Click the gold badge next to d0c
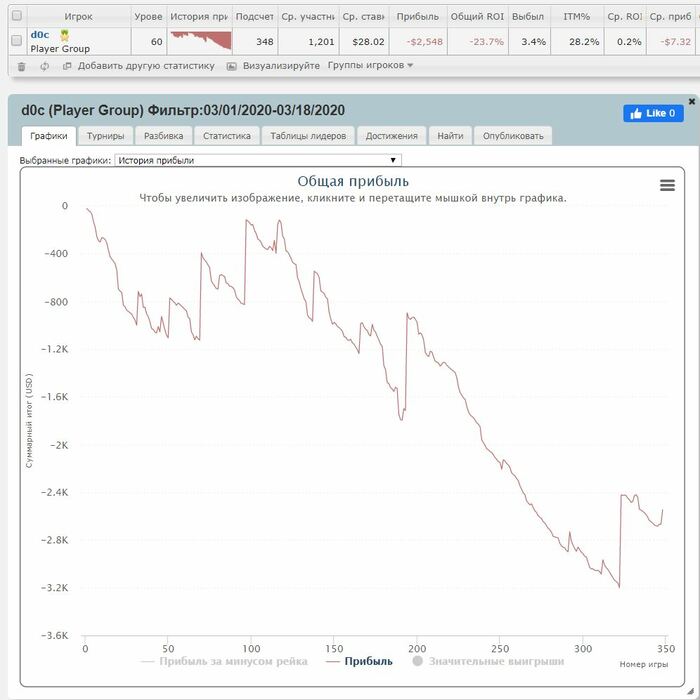Viewport: 700px width, 700px height. pyautogui.click(x=65, y=35)
